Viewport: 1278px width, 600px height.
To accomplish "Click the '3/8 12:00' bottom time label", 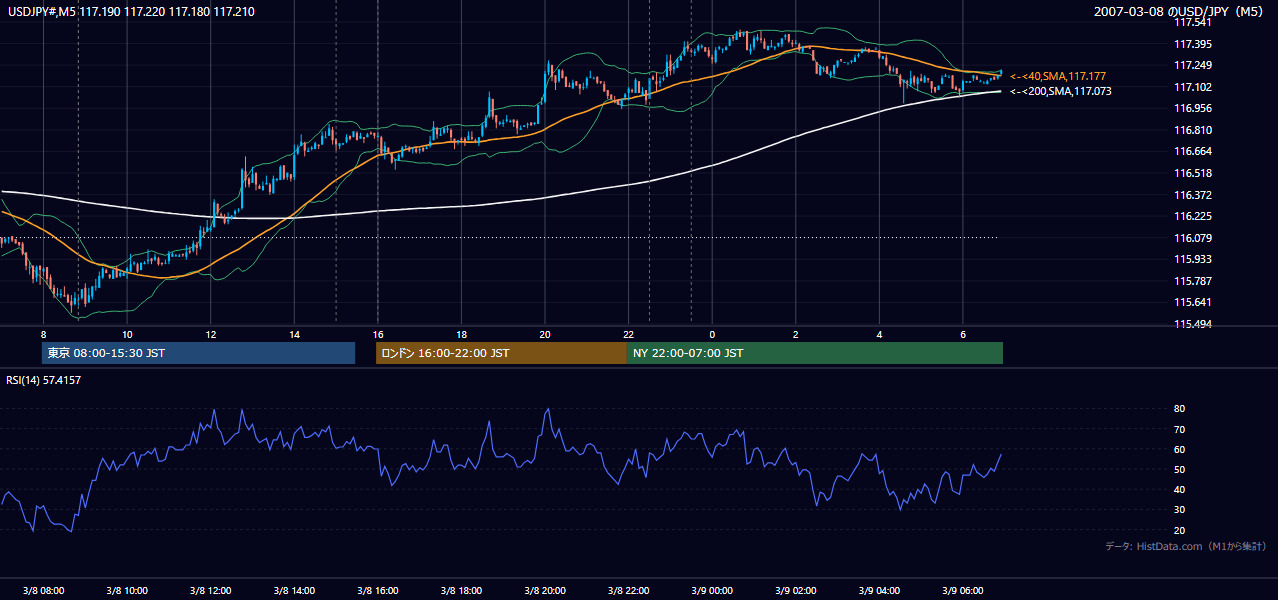I will click(x=210, y=590).
